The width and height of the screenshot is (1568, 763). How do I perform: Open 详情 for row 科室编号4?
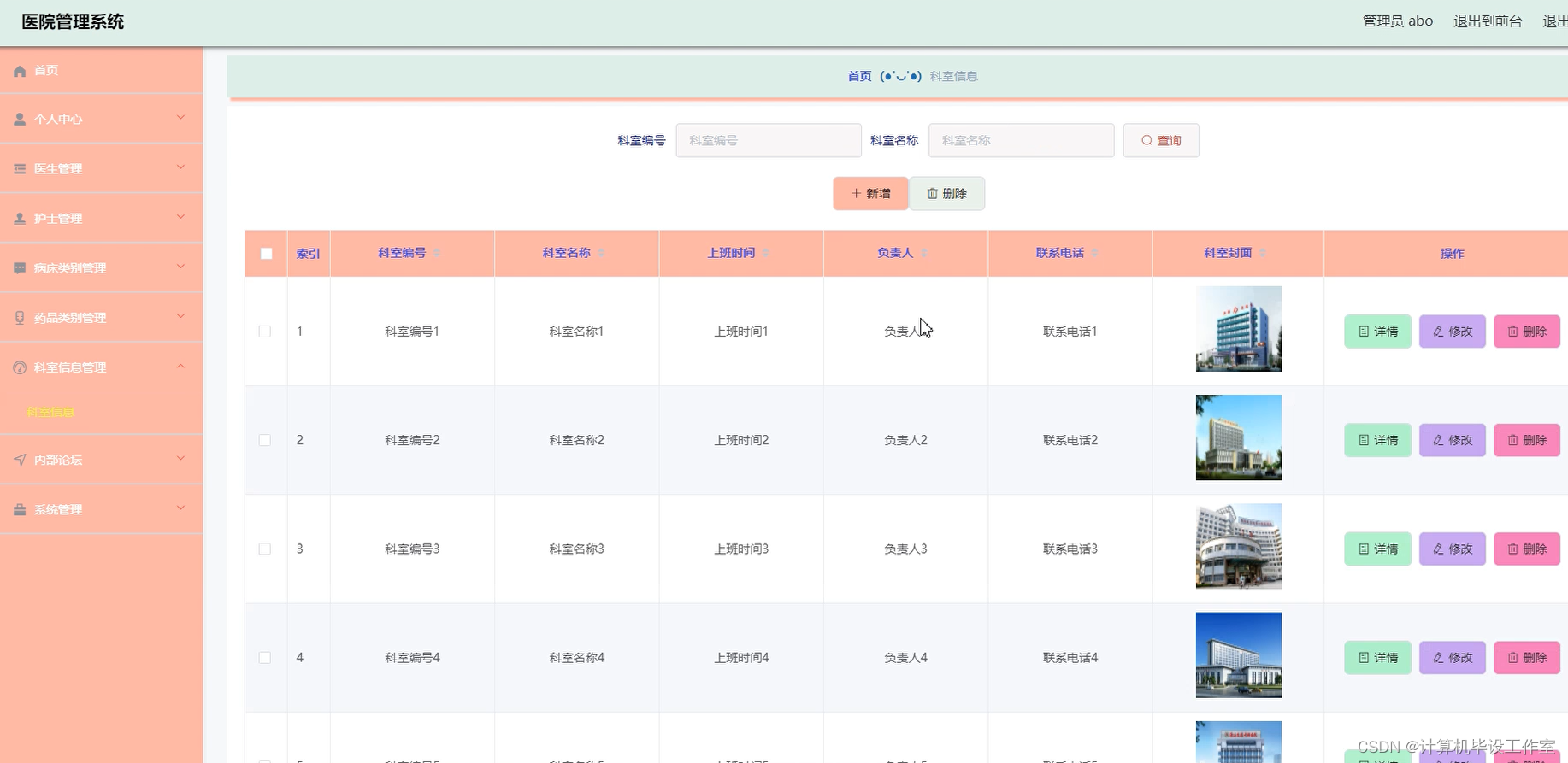[x=1377, y=658]
